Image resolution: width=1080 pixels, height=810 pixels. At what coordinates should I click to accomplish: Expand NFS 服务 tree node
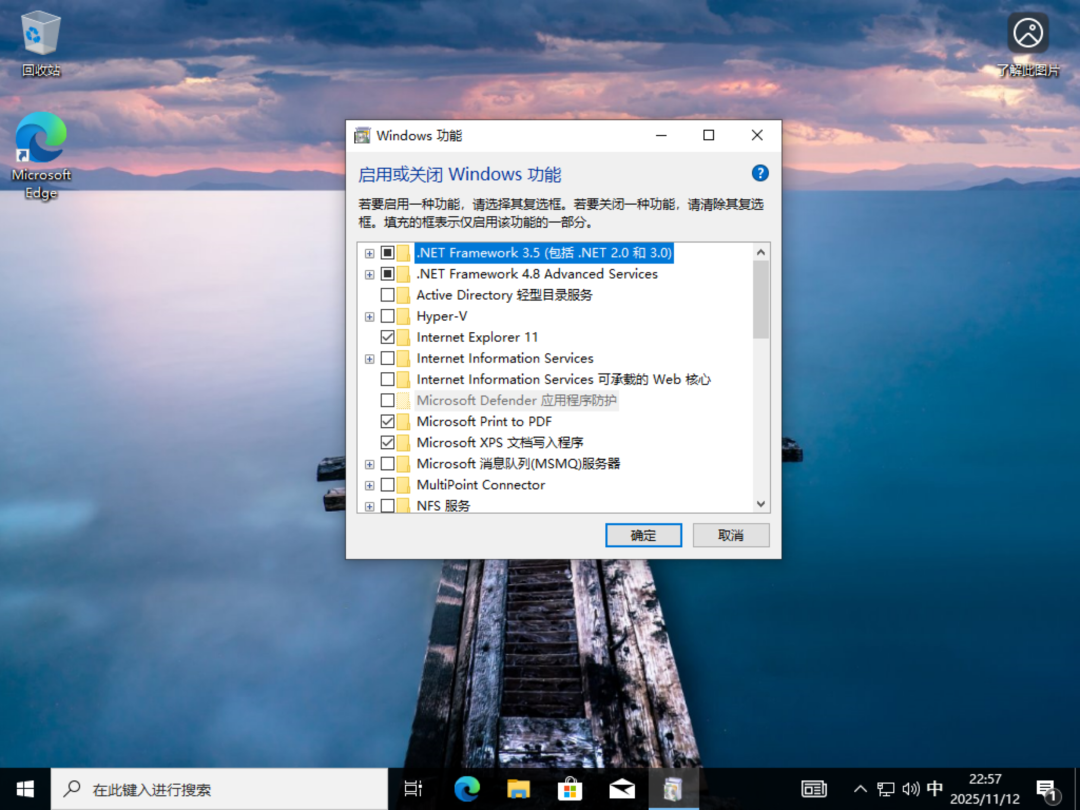coord(370,506)
